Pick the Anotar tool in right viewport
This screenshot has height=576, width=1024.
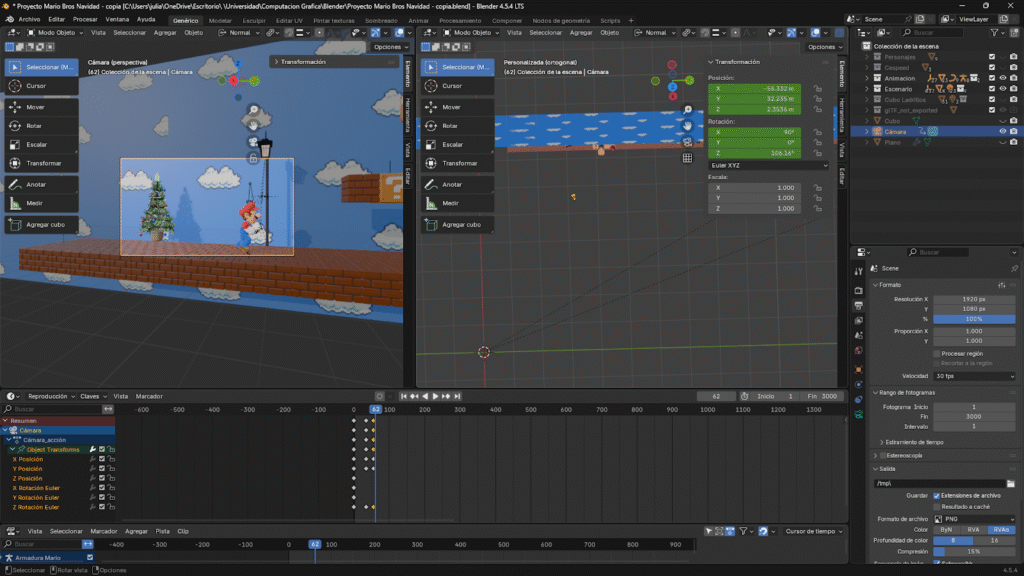click(x=452, y=184)
